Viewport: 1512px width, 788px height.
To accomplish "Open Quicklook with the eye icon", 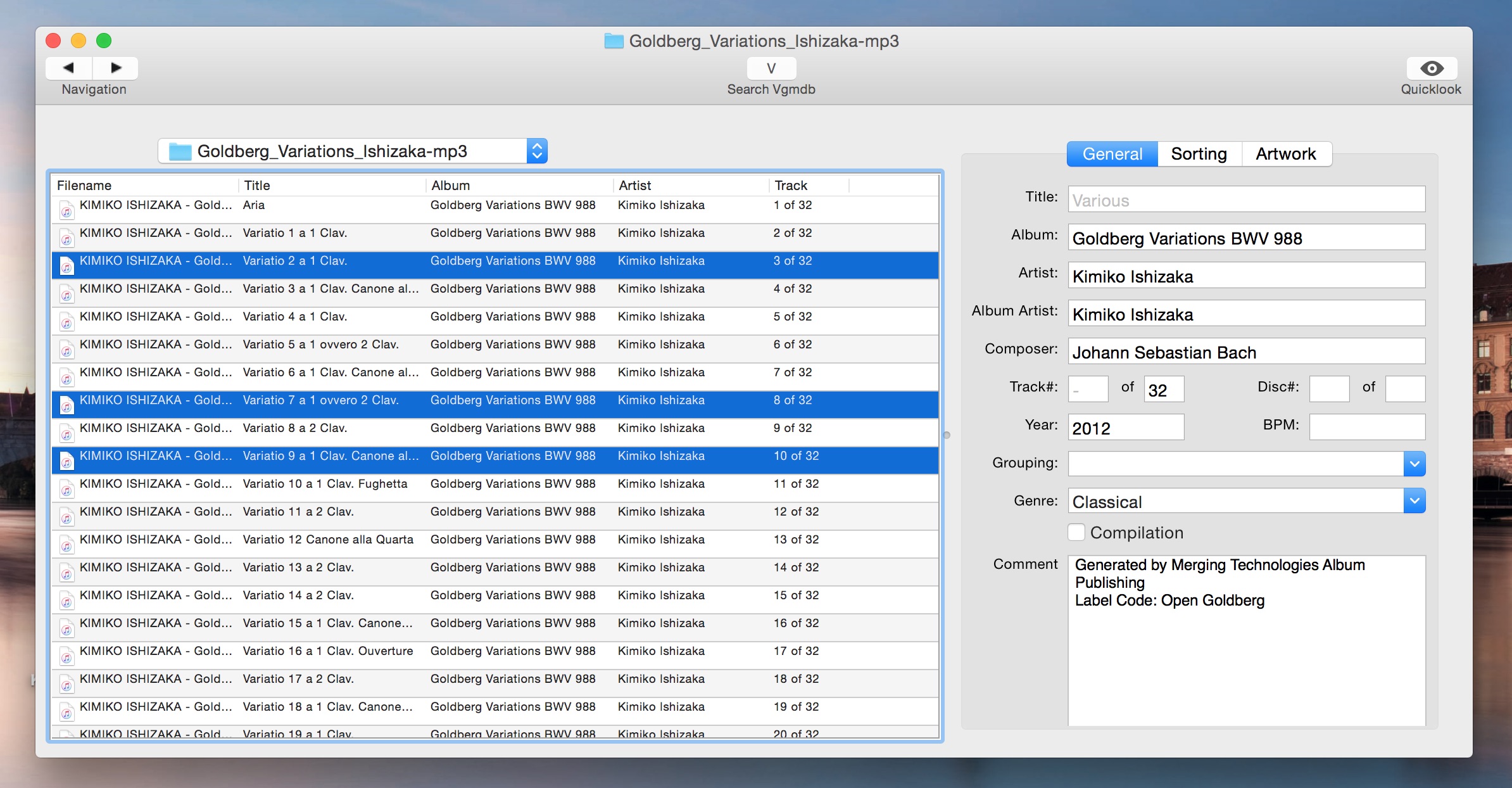I will [x=1432, y=68].
